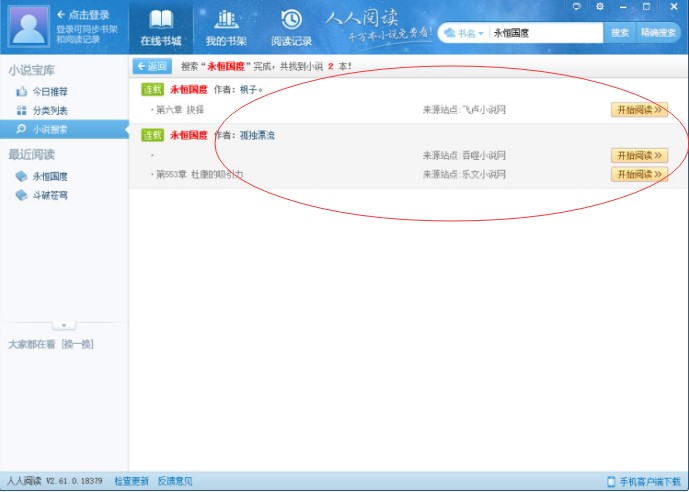Click 手机客户端下载 mobile client download
The height and width of the screenshot is (492, 689).
point(650,481)
